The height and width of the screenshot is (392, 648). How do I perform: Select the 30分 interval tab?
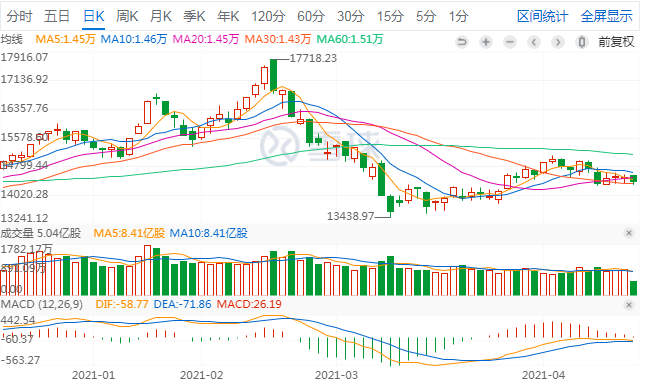click(x=350, y=16)
